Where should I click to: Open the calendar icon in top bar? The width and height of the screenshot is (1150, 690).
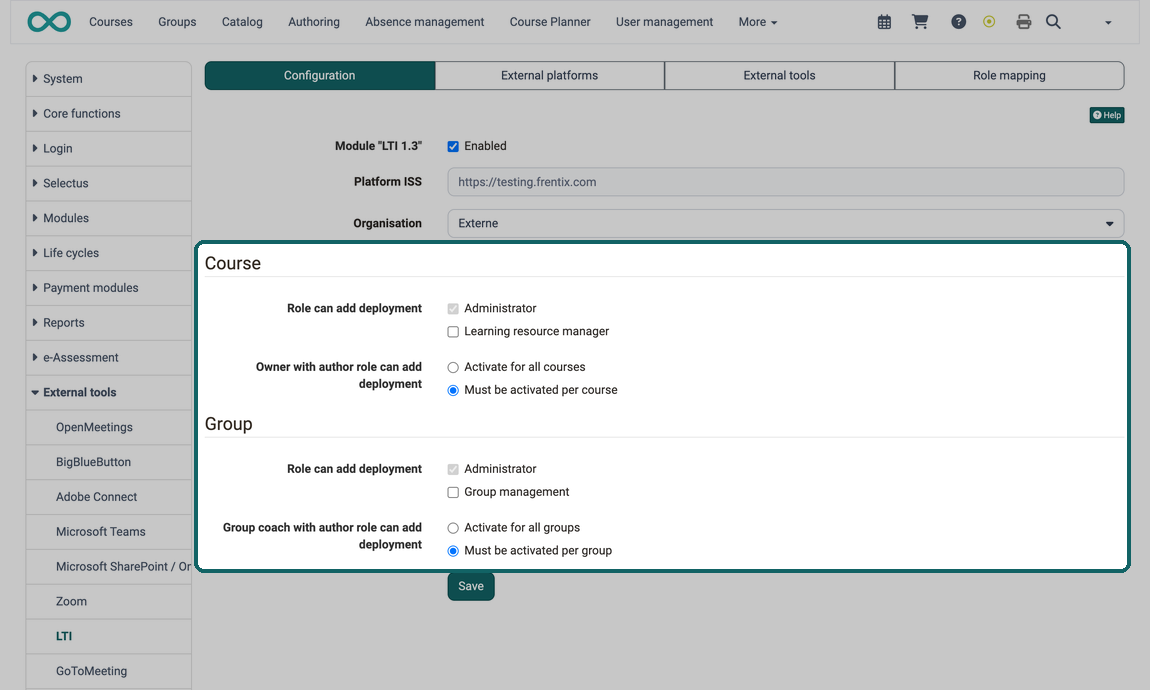(885, 22)
